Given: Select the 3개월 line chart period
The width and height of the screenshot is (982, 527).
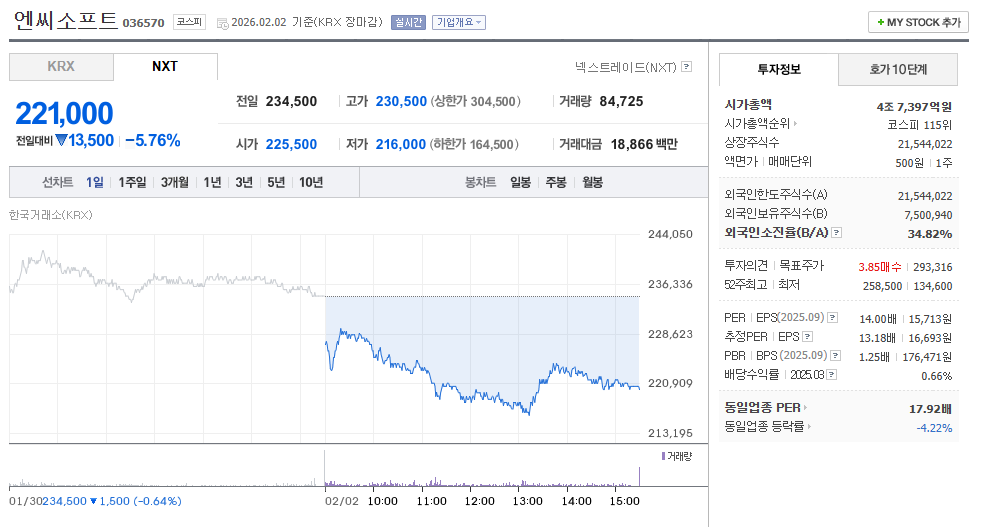Looking at the screenshot, I should click(x=175, y=182).
